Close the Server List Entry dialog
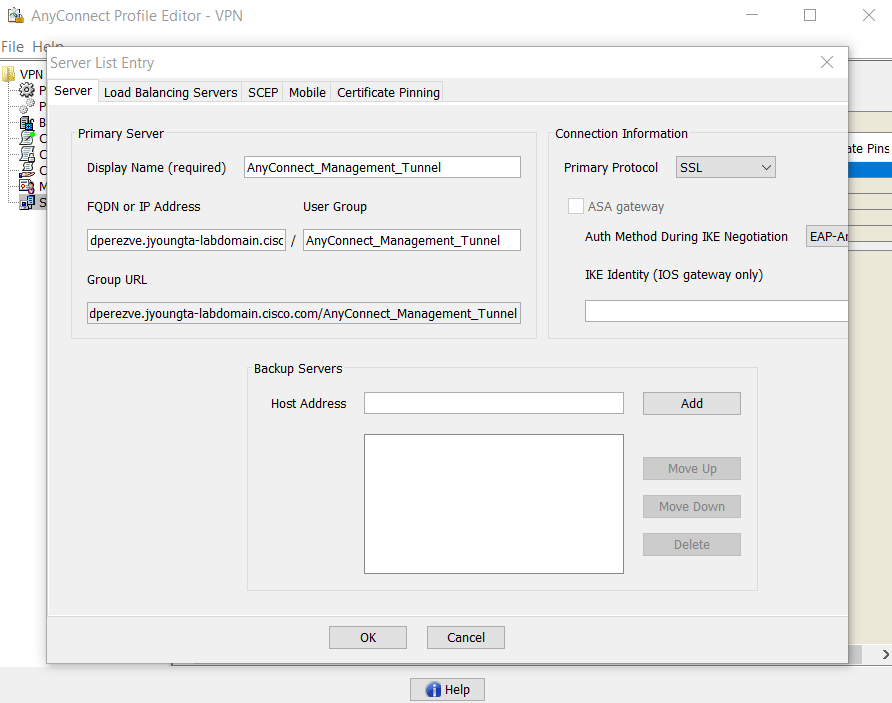 [x=827, y=62]
